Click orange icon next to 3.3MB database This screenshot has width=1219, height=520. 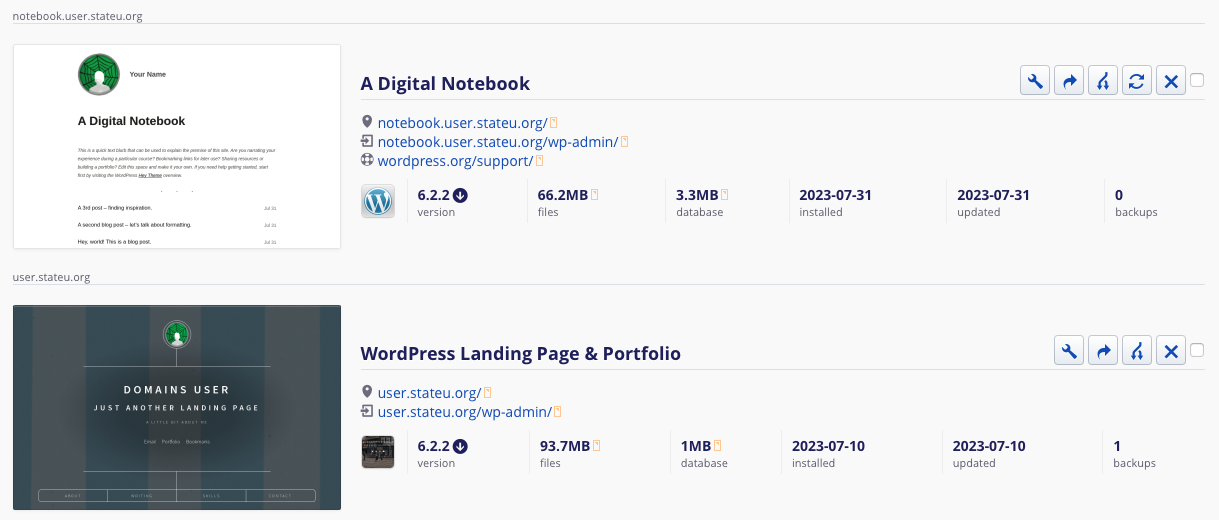point(725,195)
